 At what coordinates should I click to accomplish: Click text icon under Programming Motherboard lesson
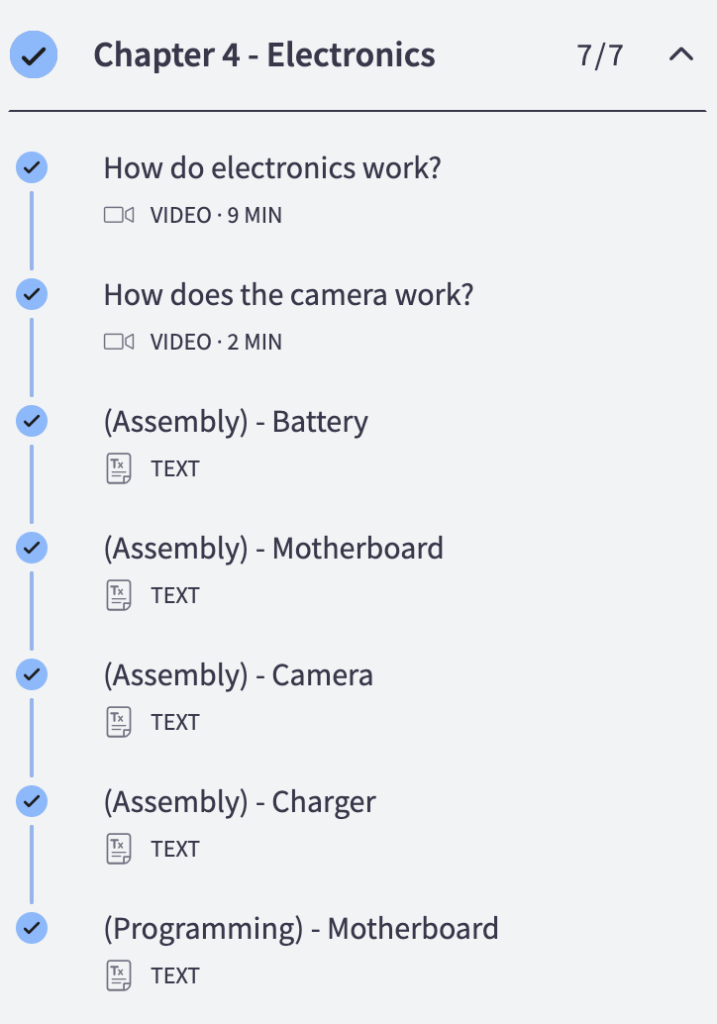[119, 975]
